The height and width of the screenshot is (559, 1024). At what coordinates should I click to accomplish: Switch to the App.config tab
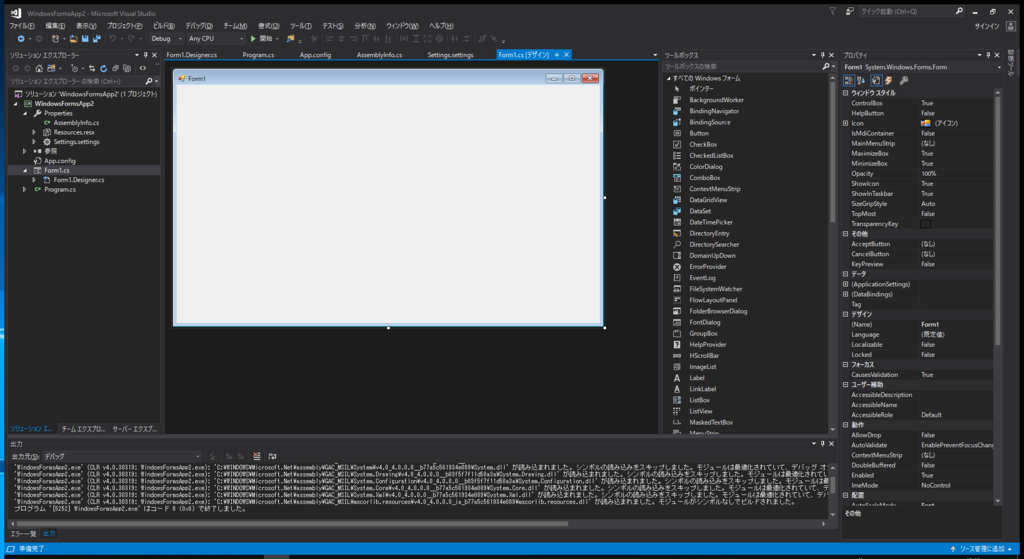pos(315,55)
